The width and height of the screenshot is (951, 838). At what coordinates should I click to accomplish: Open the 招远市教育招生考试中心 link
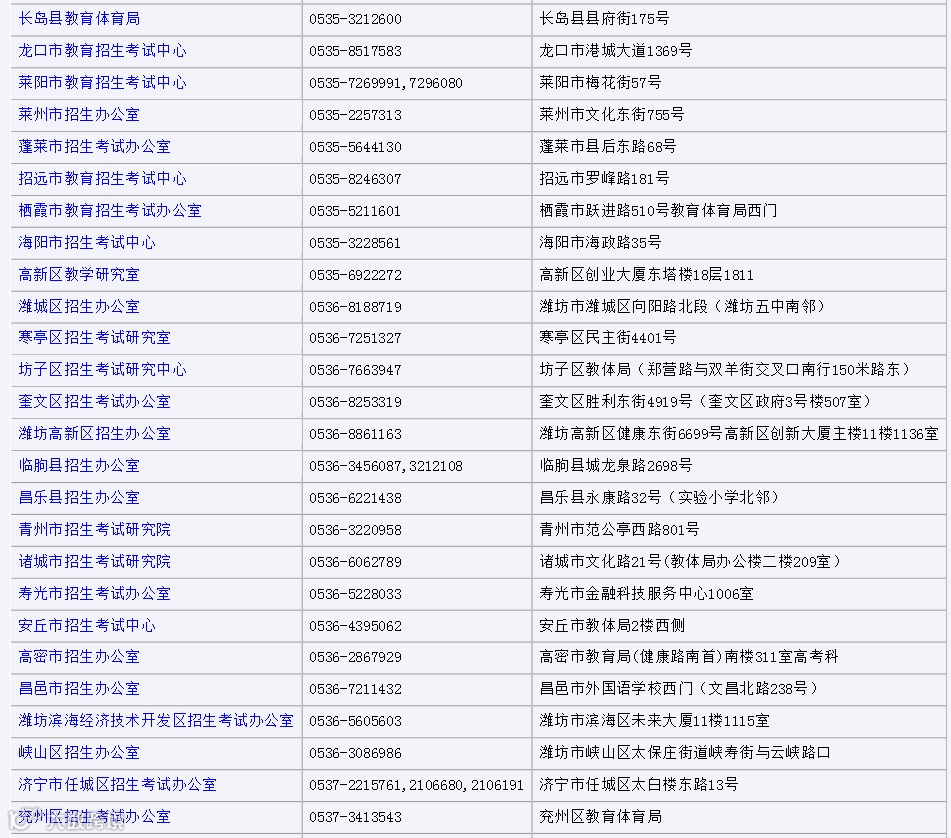pyautogui.click(x=102, y=178)
